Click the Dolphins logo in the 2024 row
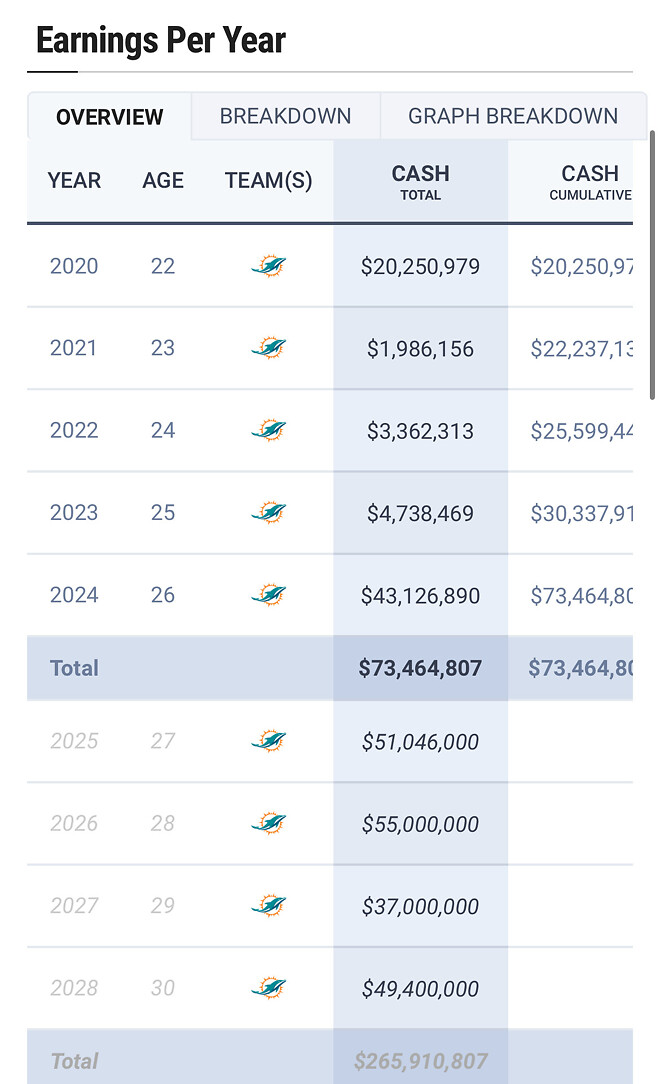The image size is (660, 1084). [x=268, y=595]
